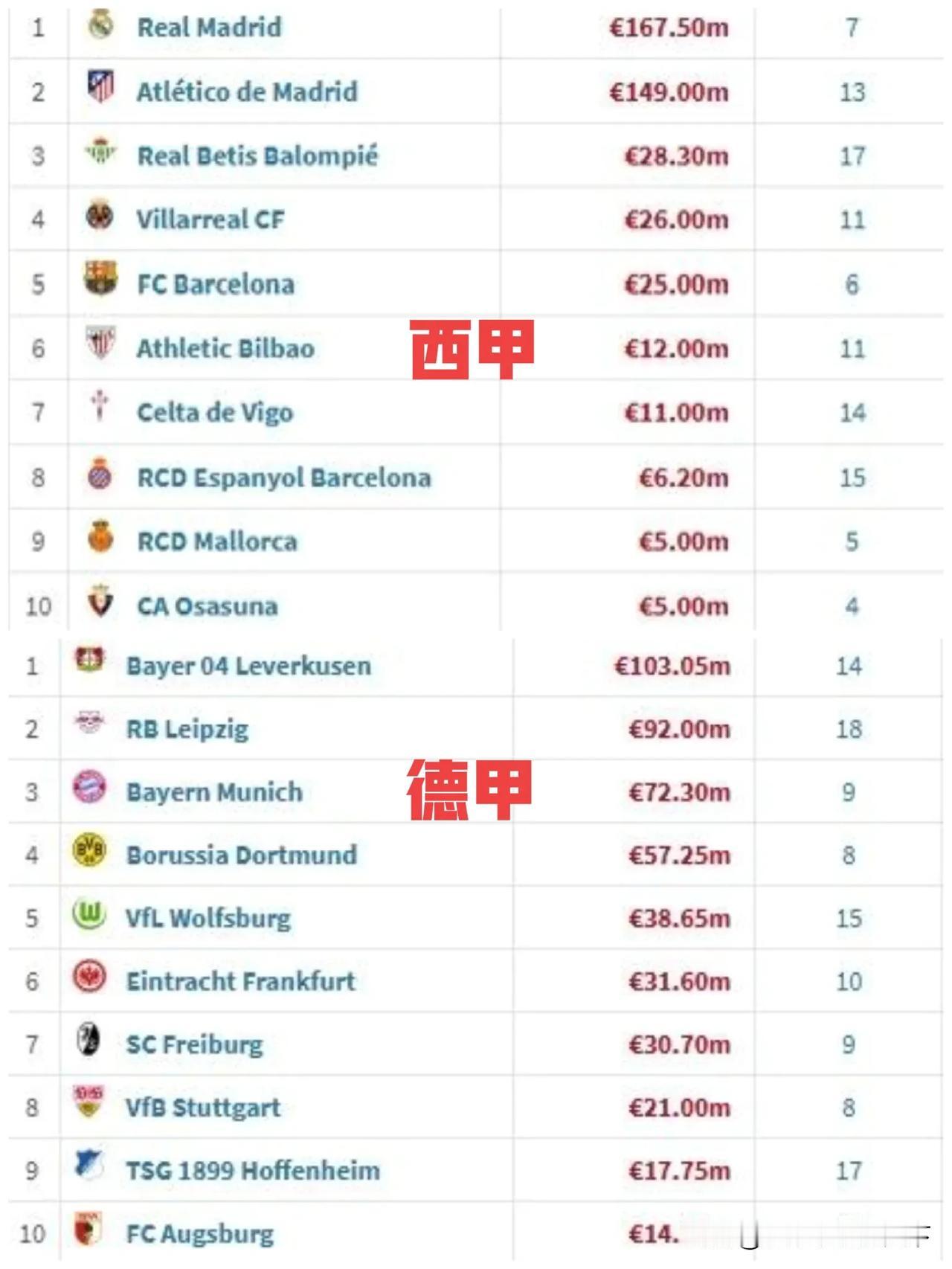
Task: Click the VfL Wolfsburg green logo
Action: point(89,913)
